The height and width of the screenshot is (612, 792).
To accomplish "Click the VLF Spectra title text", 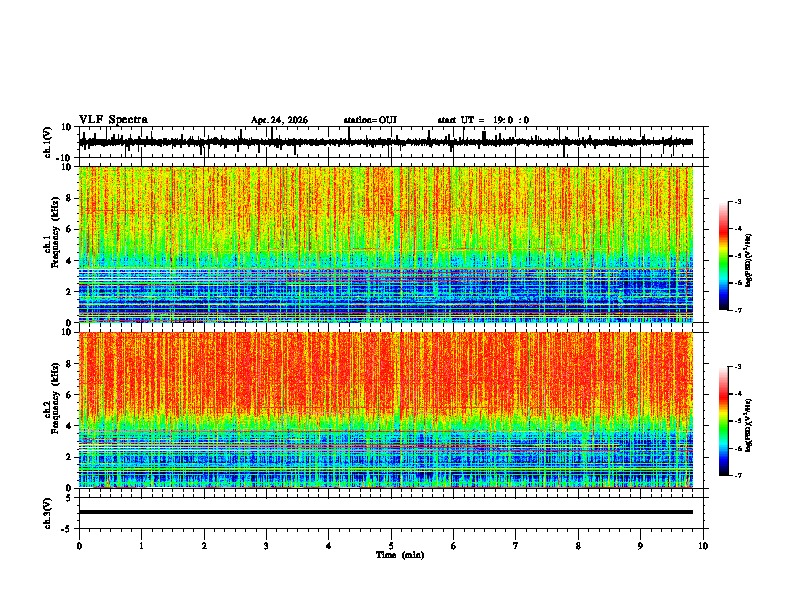I will (113, 120).
